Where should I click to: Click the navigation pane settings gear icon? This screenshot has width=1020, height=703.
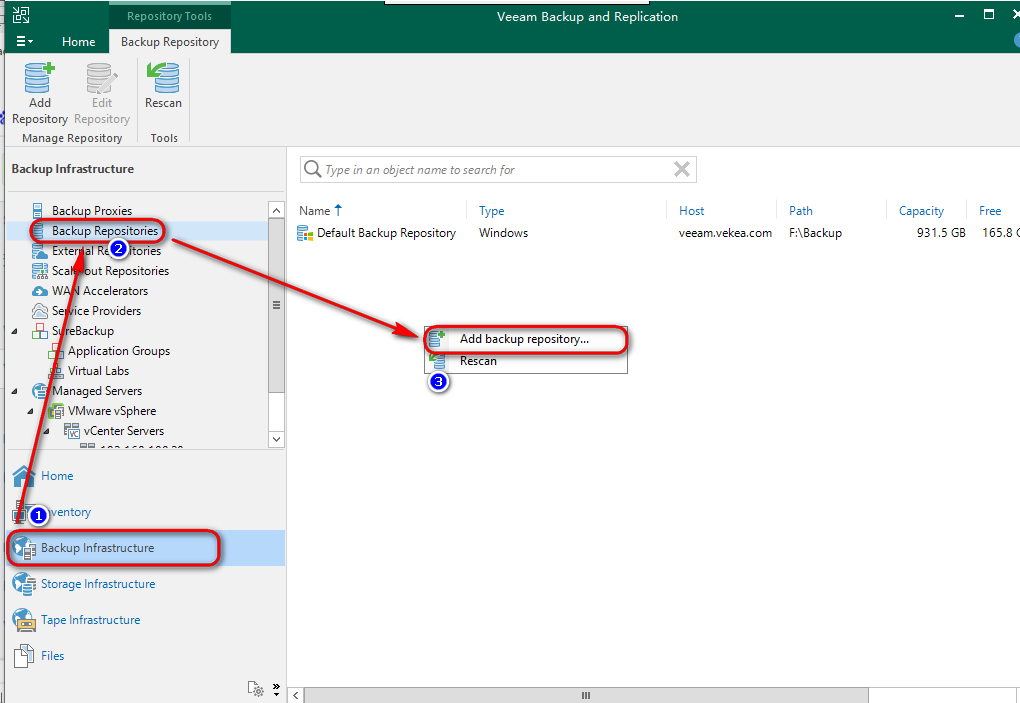(256, 689)
